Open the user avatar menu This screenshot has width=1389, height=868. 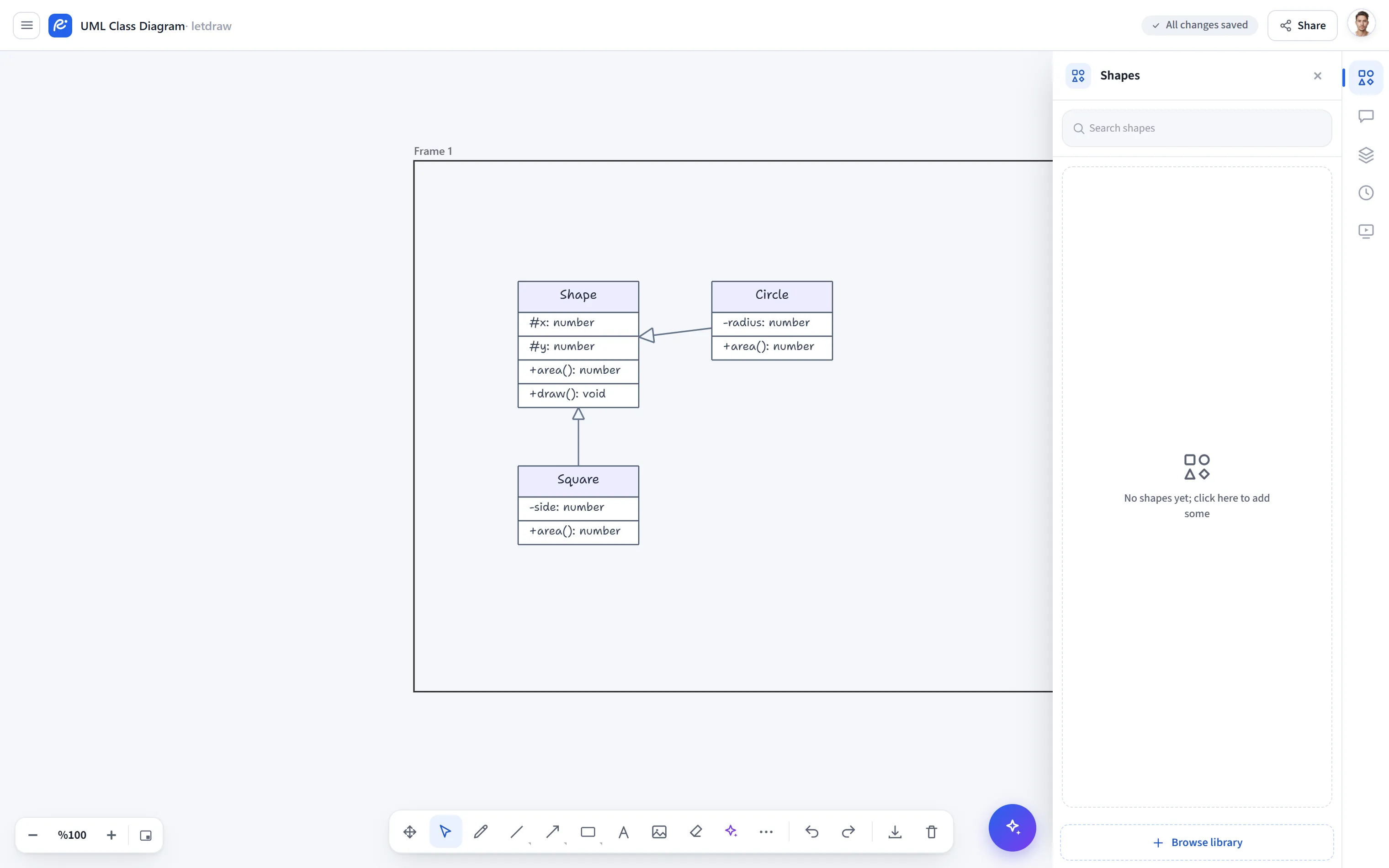tap(1362, 25)
